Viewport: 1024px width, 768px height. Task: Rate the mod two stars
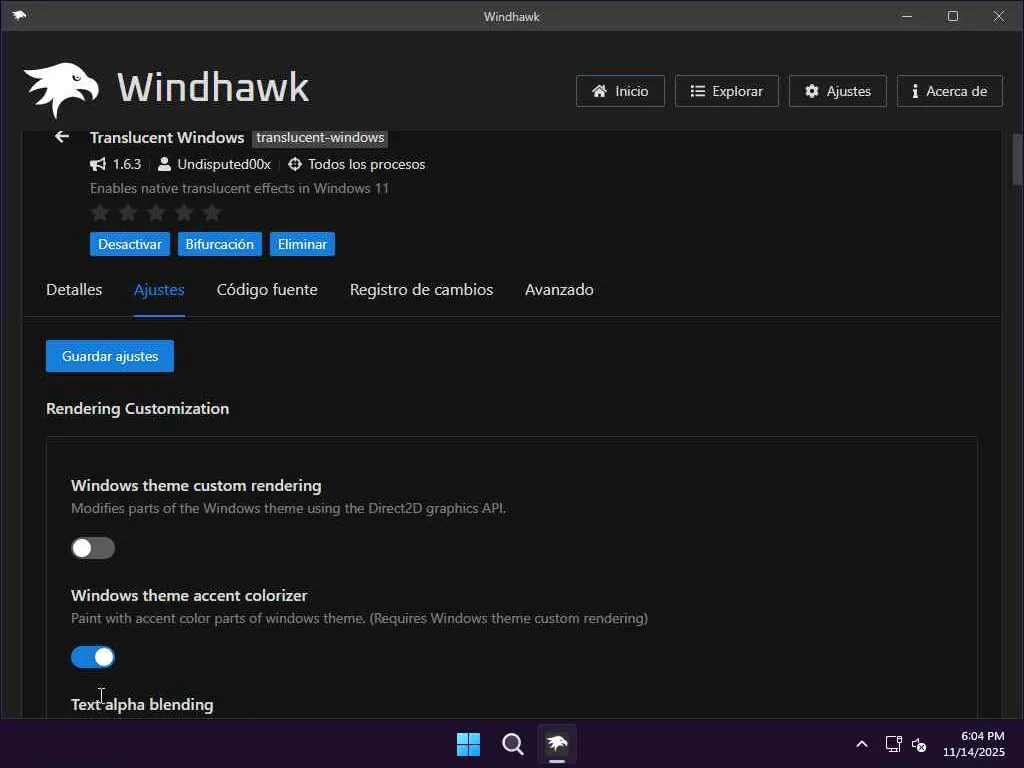pos(128,212)
